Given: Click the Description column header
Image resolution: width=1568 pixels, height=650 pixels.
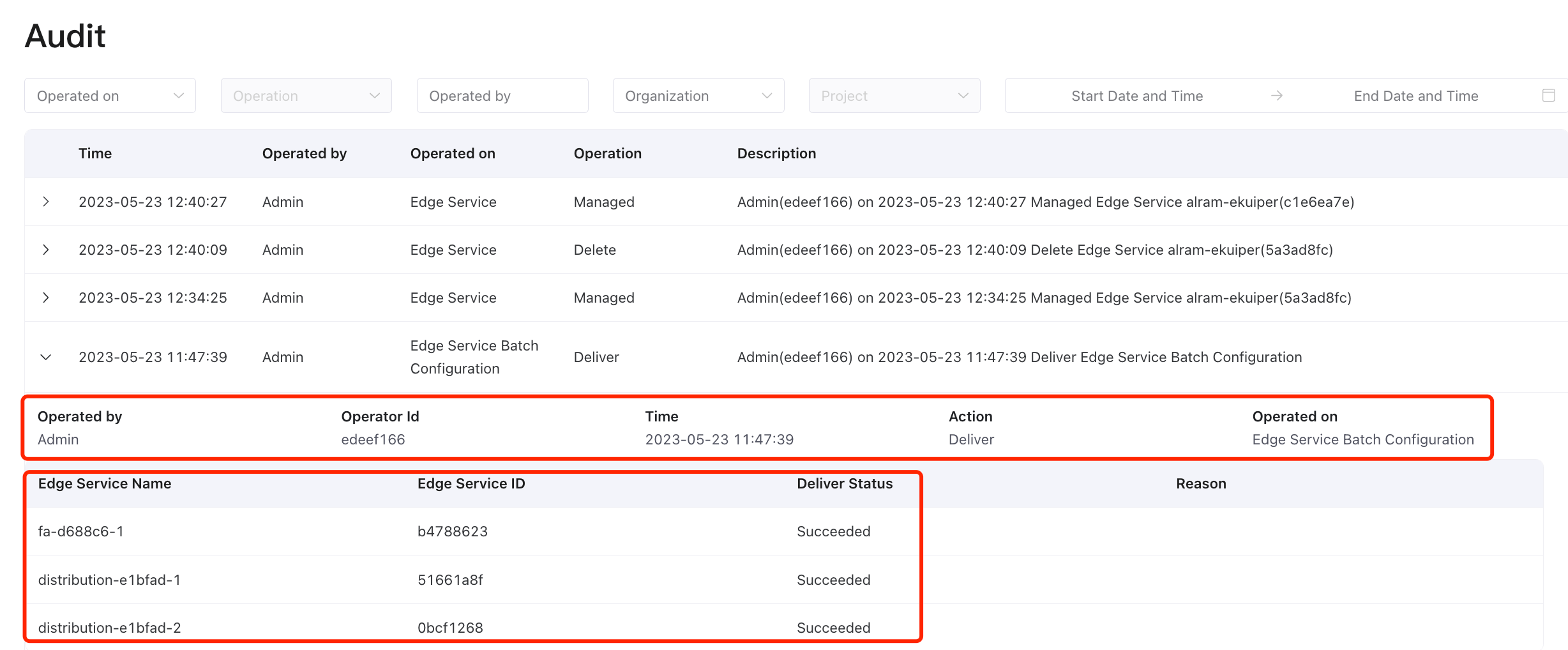Looking at the screenshot, I should click(776, 153).
